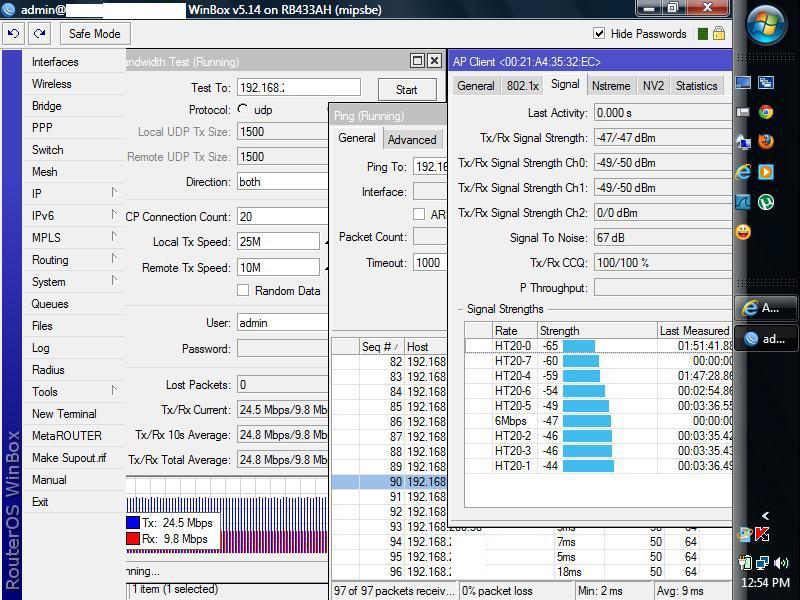Open the volume control in system tray
The height and width of the screenshot is (600, 800).
pyautogui.click(x=779, y=563)
